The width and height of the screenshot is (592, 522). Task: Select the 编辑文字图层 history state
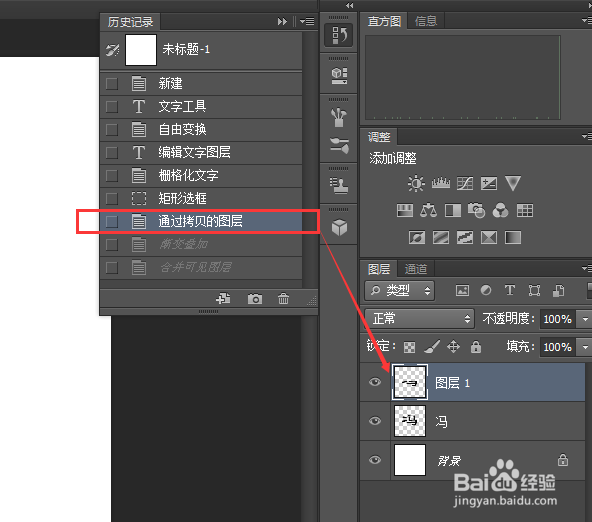tap(201, 152)
